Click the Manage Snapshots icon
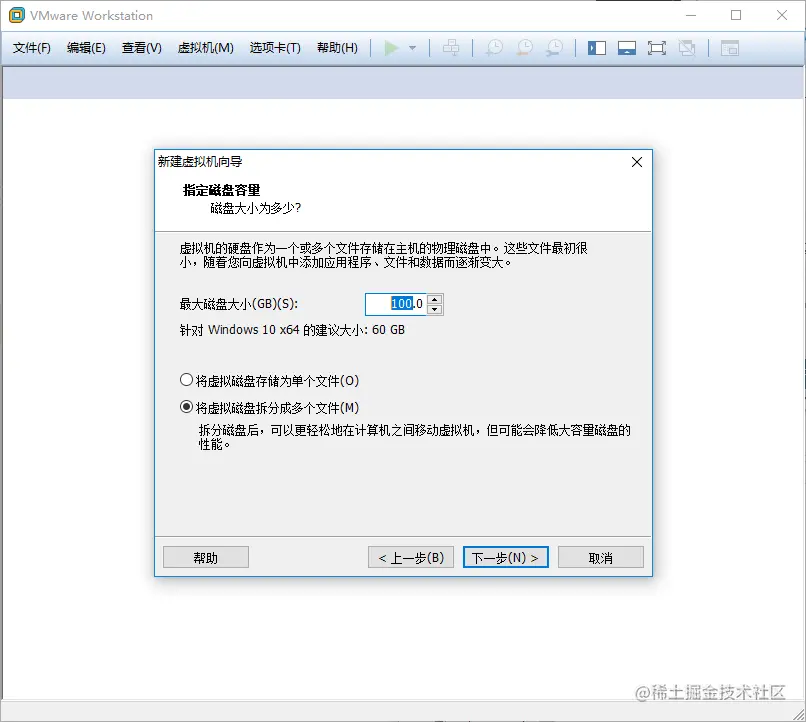 coord(554,48)
